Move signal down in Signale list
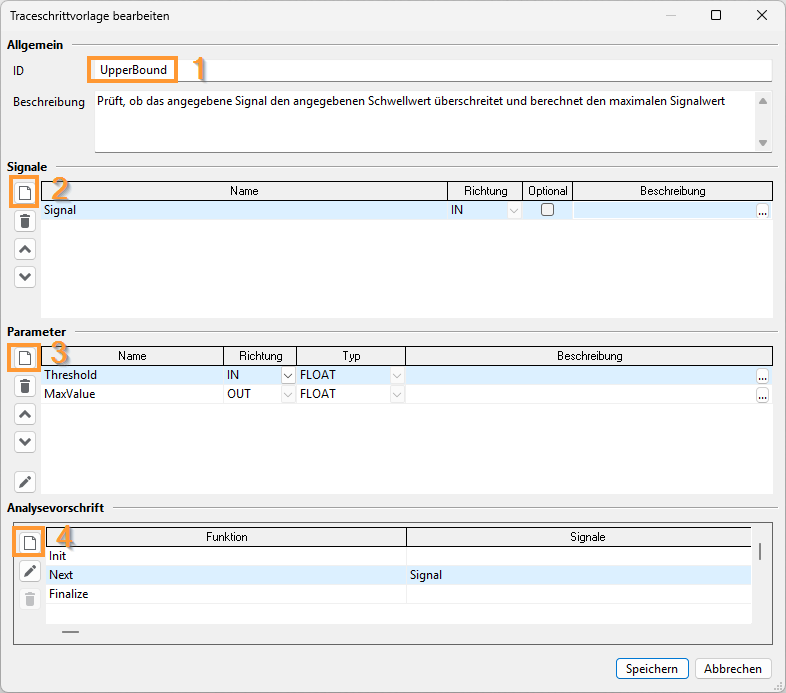The width and height of the screenshot is (786, 693). [25, 276]
